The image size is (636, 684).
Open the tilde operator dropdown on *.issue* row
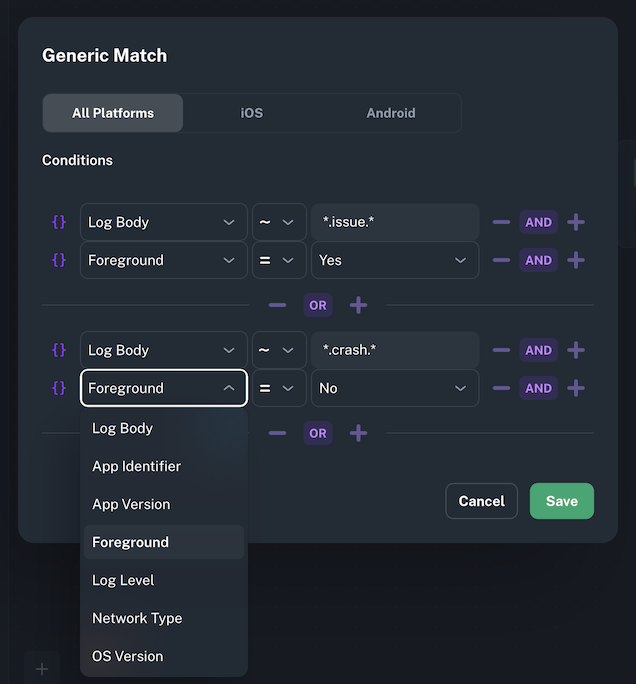tap(279, 222)
